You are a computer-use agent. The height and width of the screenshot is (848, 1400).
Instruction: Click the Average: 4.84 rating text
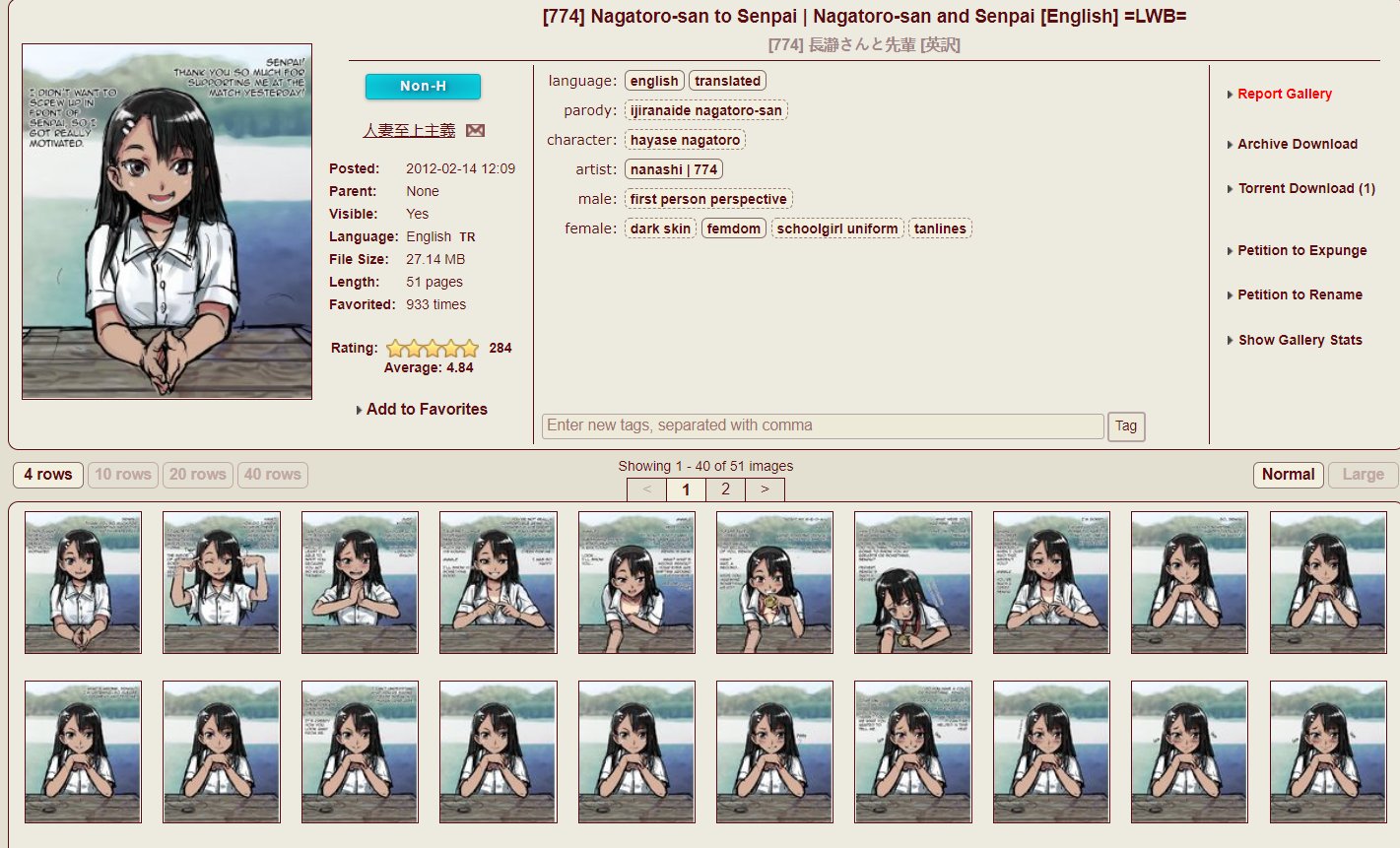[x=429, y=367]
